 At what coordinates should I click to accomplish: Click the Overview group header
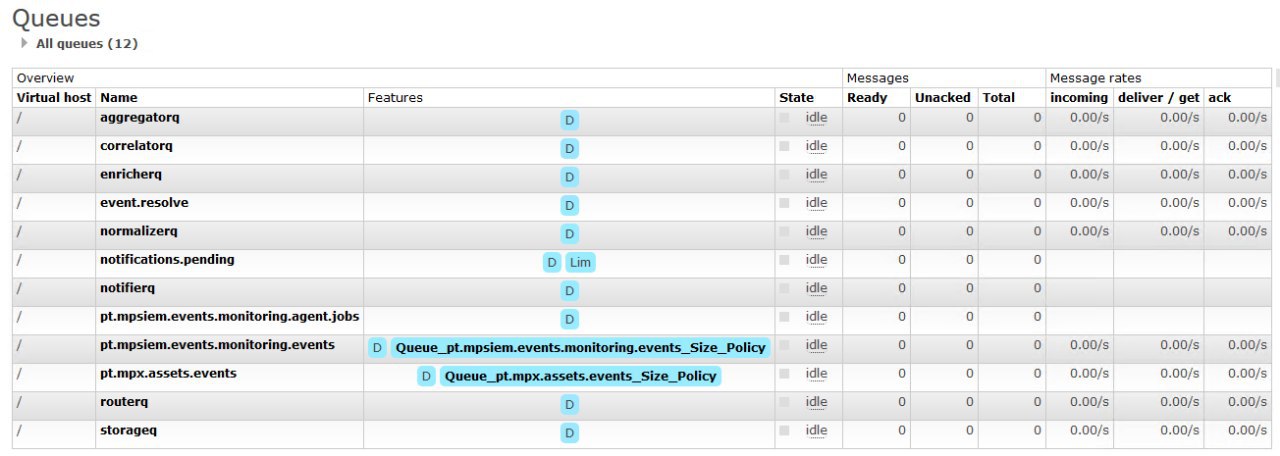[45, 78]
